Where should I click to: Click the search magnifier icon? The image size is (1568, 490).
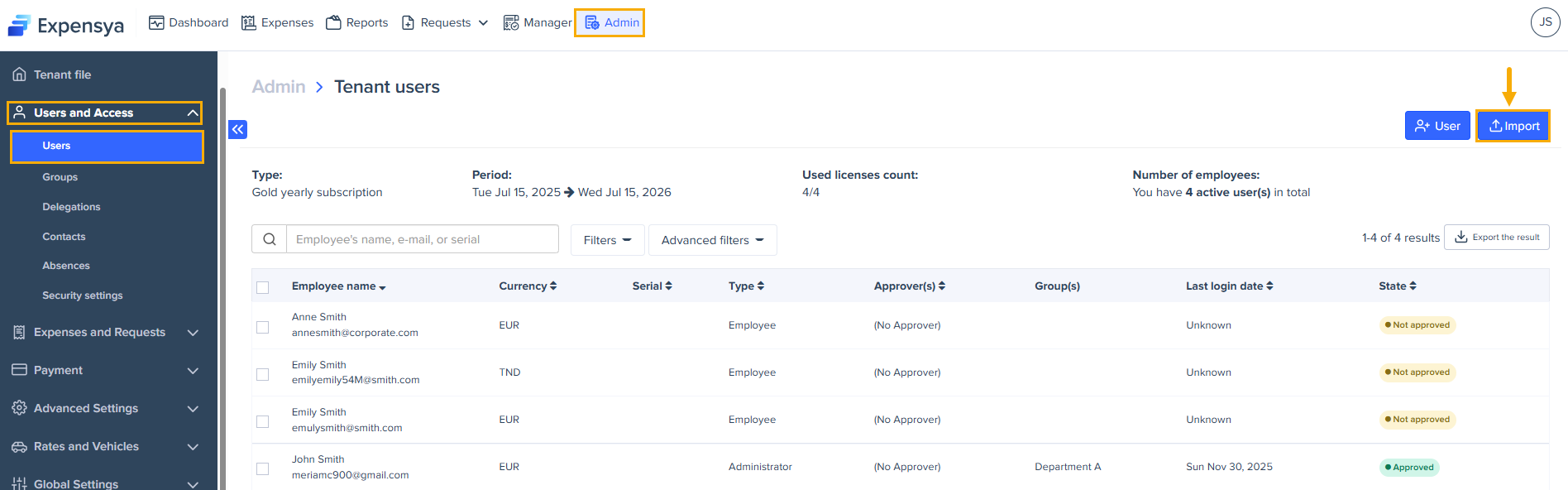click(x=270, y=239)
